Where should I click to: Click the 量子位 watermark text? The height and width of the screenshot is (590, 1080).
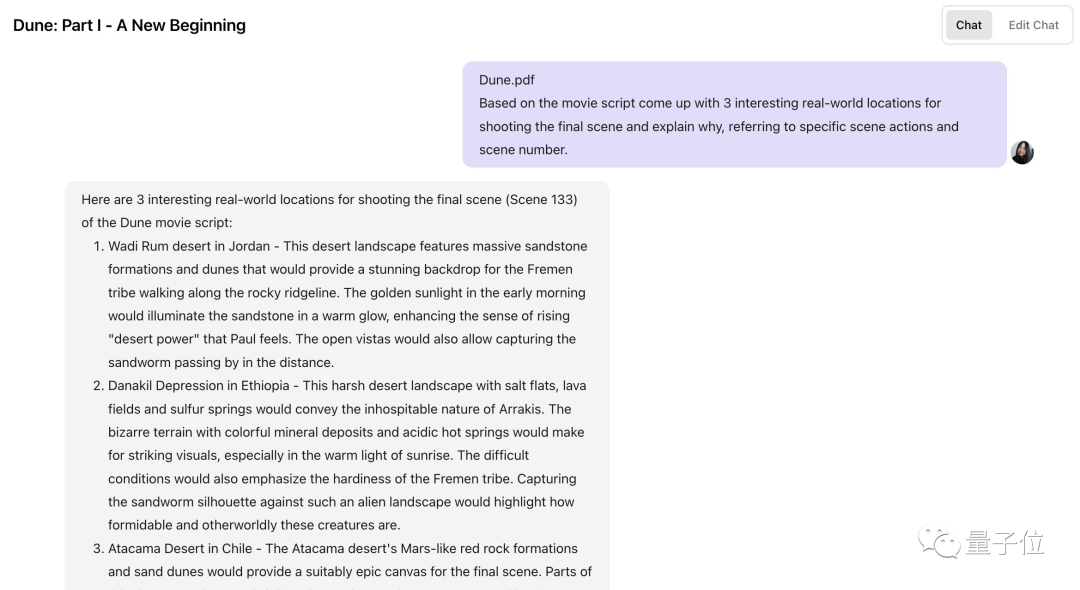click(x=1005, y=543)
